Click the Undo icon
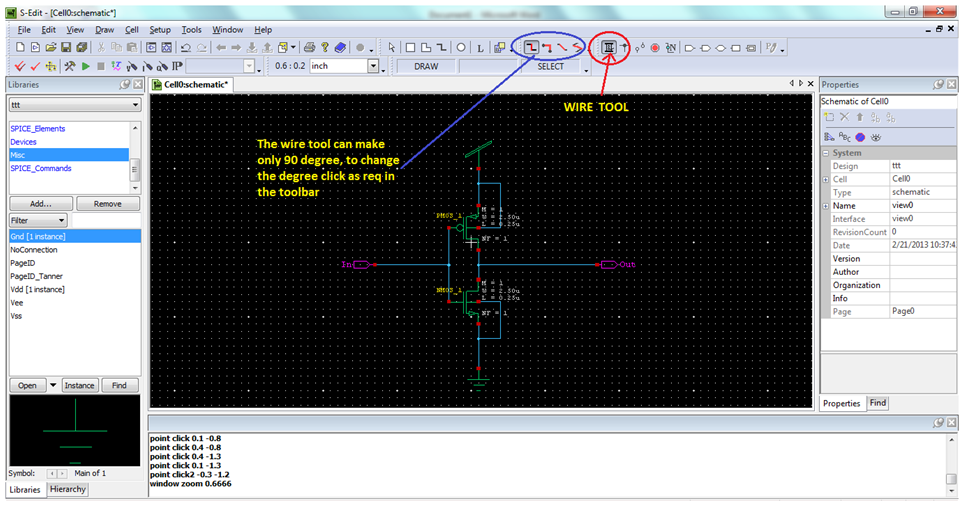The image size is (968, 506). click(x=186, y=48)
